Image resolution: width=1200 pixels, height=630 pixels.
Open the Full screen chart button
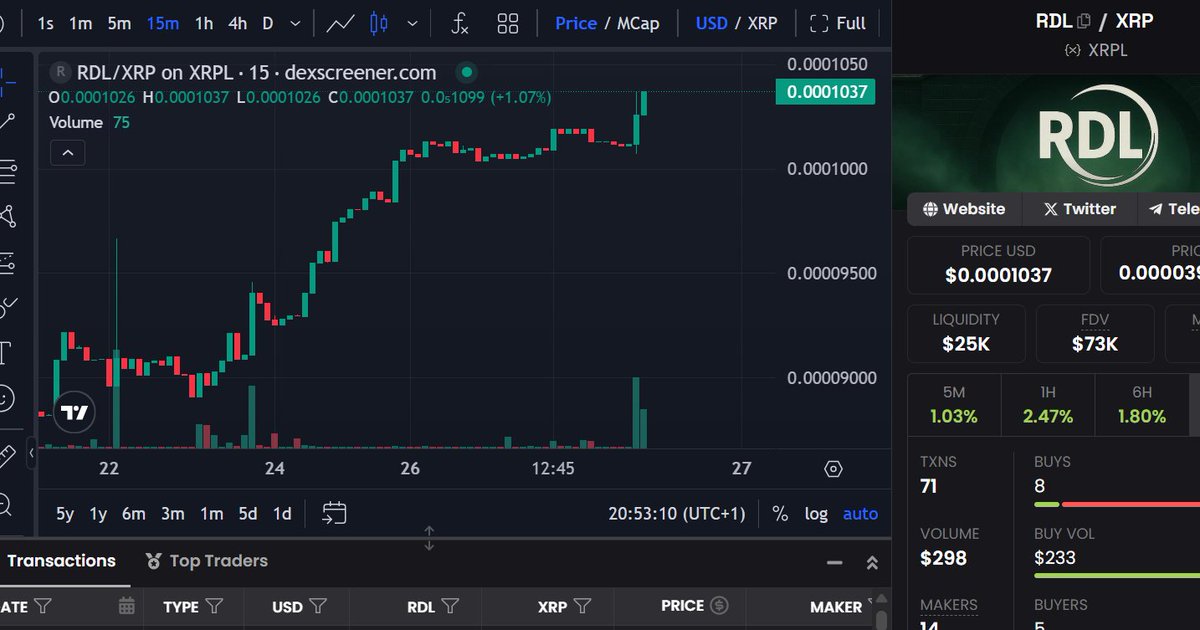tap(837, 23)
